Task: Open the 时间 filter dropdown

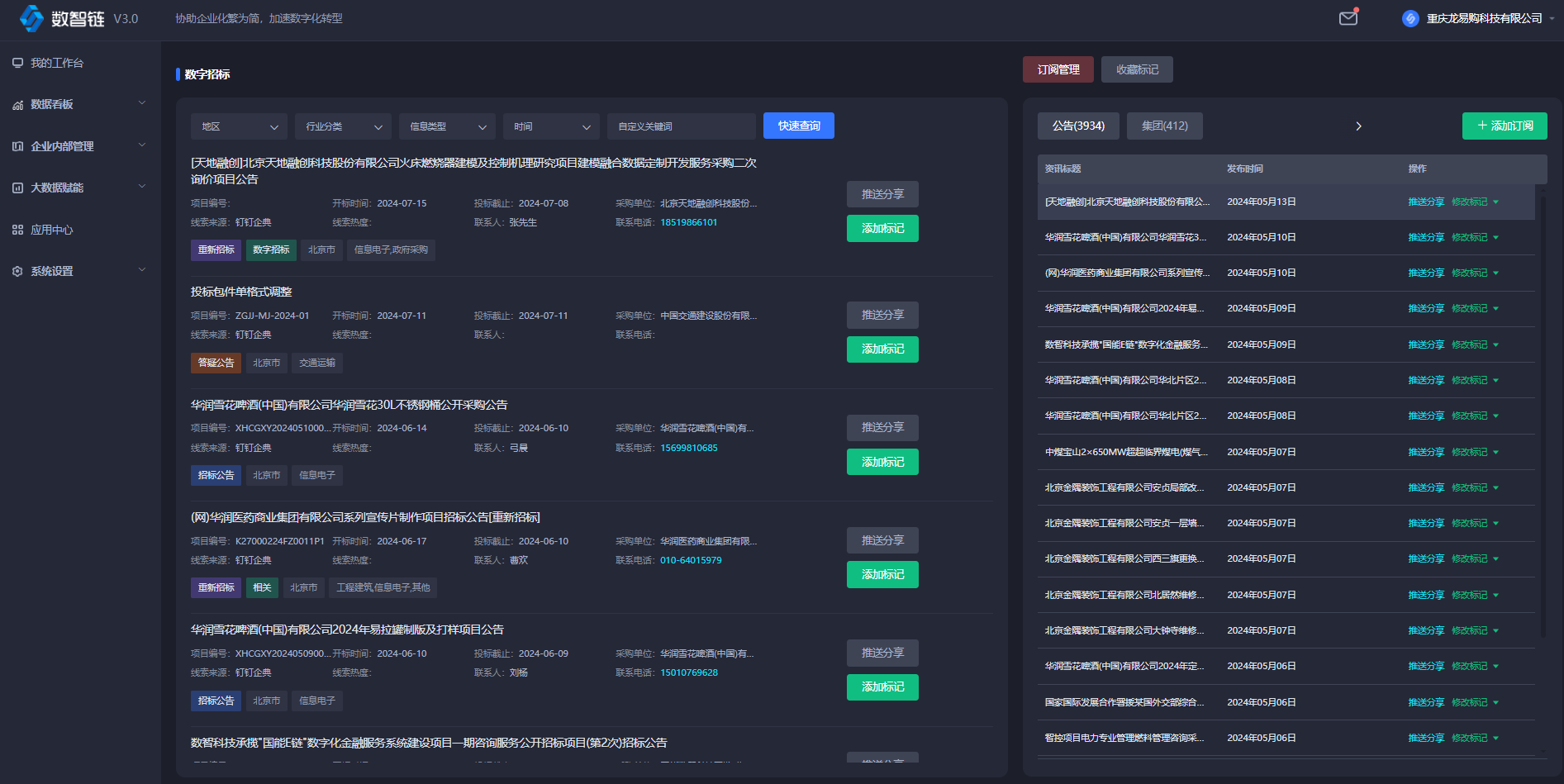Action: coord(551,126)
